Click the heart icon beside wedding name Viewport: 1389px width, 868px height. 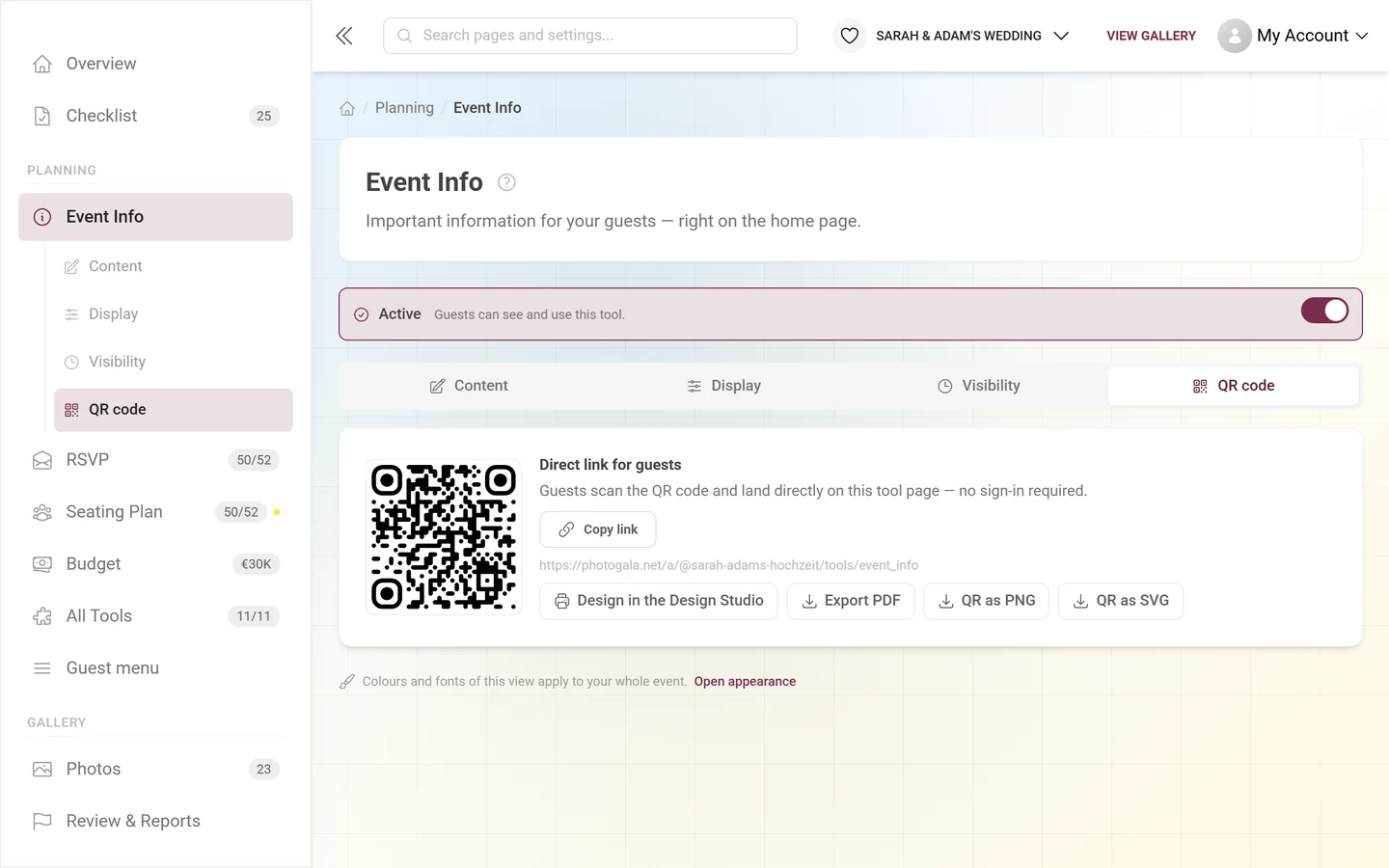click(849, 36)
